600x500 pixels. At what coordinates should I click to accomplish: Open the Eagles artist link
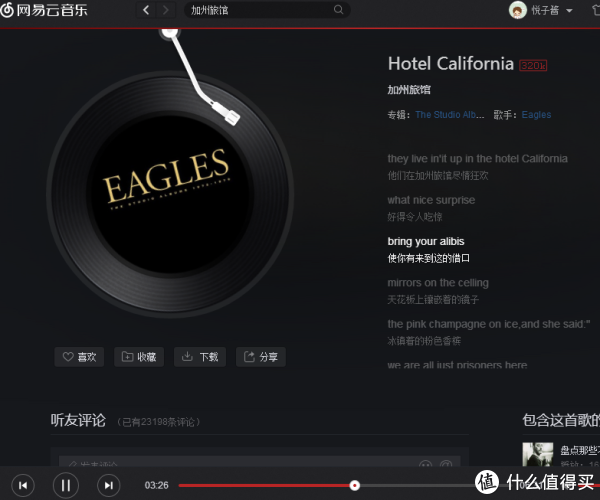[536, 115]
